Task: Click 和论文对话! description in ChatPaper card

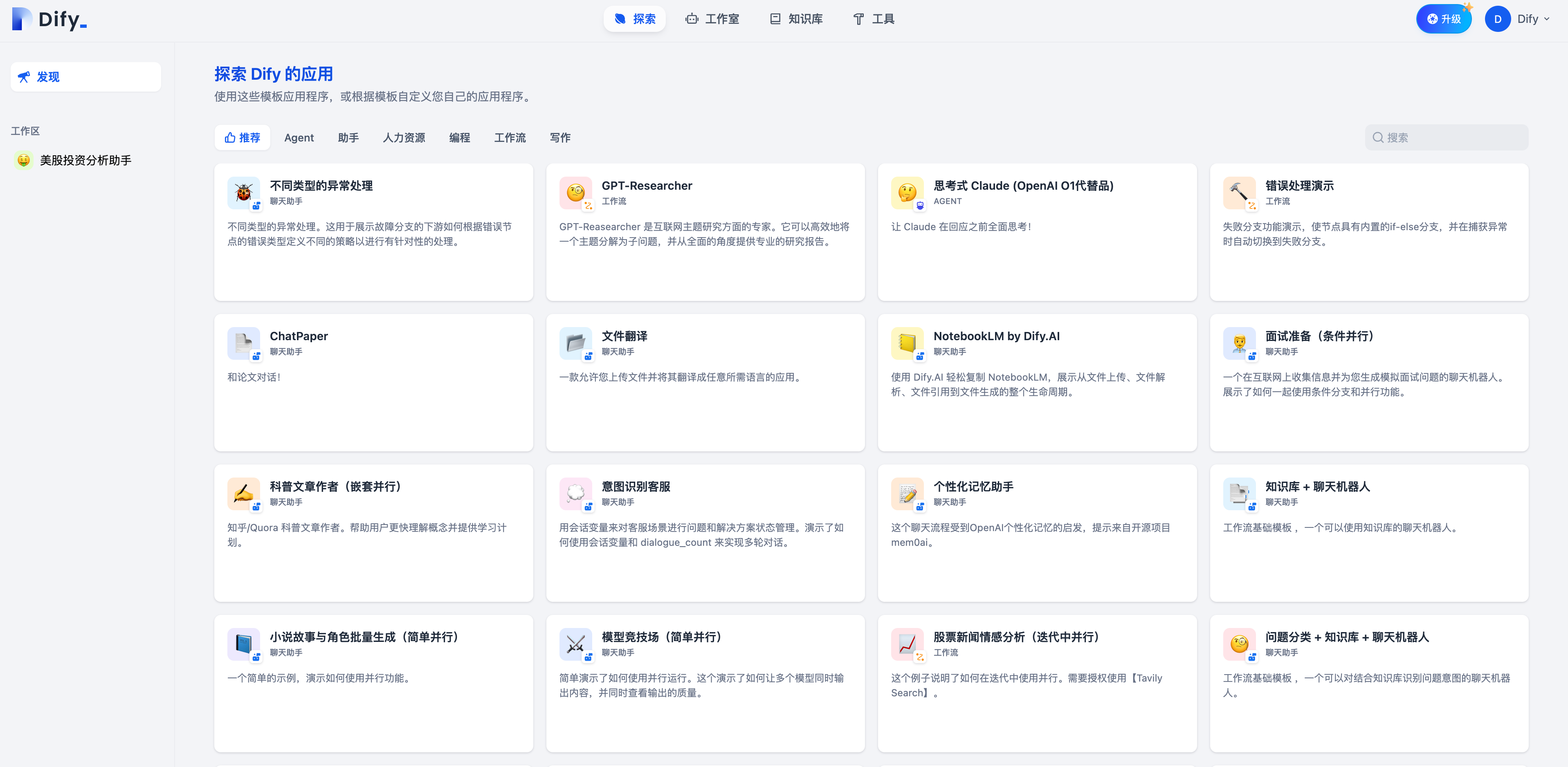Action: point(254,377)
